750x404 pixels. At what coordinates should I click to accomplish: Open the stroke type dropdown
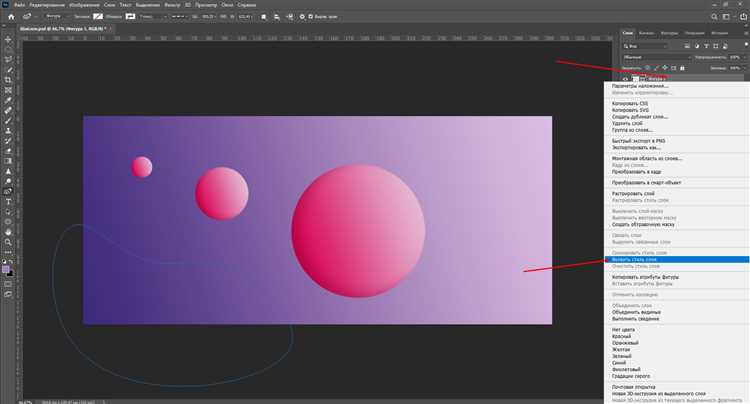[x=179, y=17]
